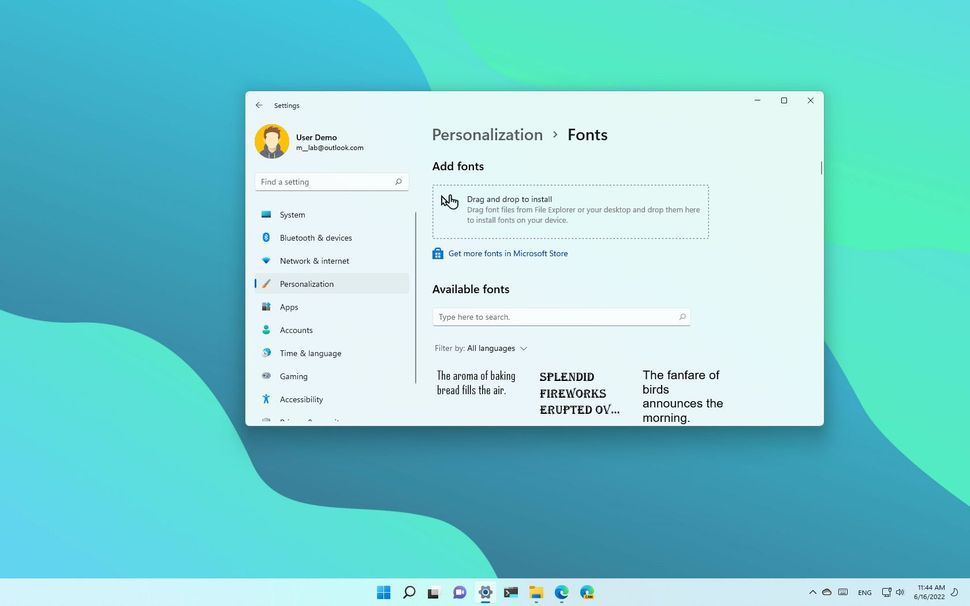
Task: Click the User Demo profile avatar
Action: pos(272,140)
